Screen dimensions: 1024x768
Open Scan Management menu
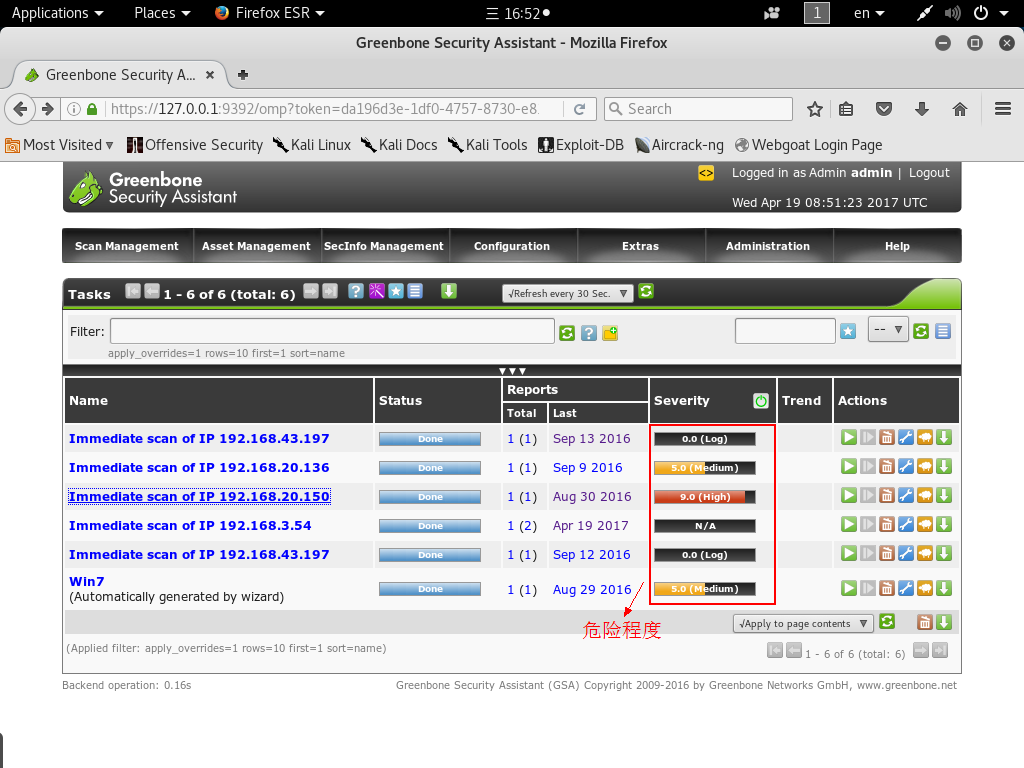(127, 246)
